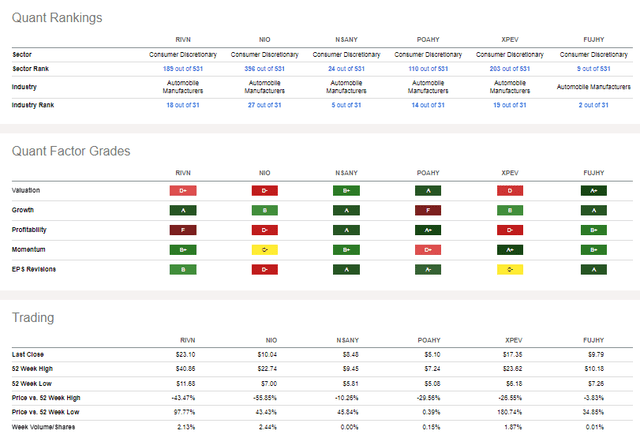Click NSANY's 24 out of 531 sector rank

click(x=346, y=69)
